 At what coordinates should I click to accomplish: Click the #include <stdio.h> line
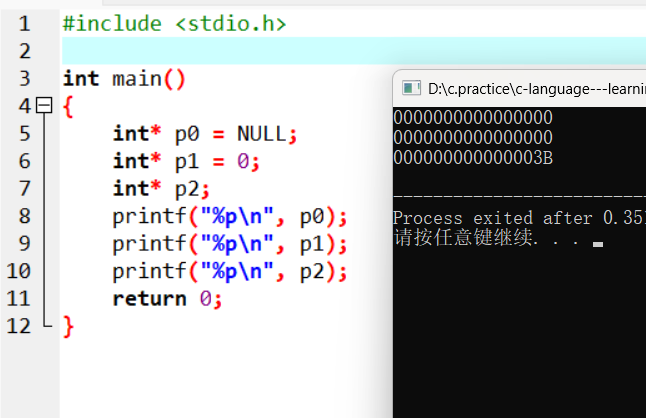pos(174,23)
